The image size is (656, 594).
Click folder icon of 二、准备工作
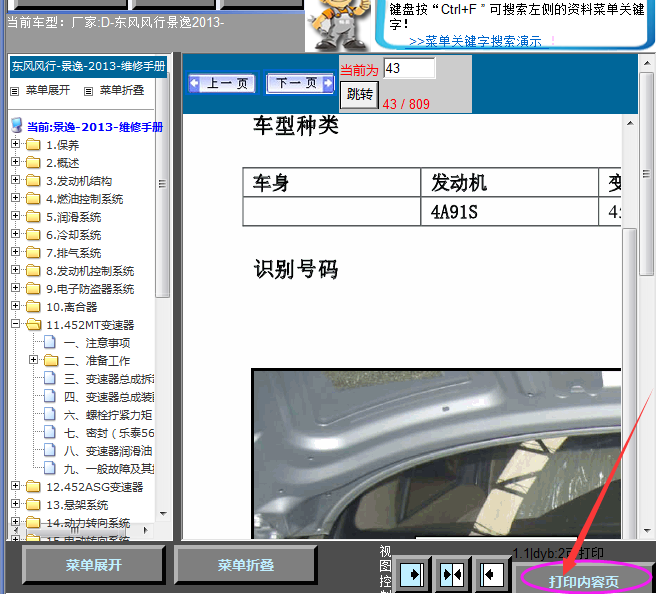click(x=51, y=360)
